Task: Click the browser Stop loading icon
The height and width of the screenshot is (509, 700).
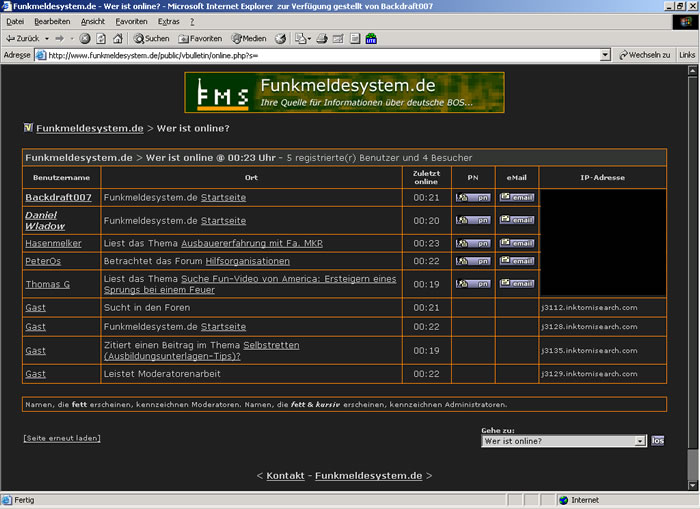Action: point(85,38)
